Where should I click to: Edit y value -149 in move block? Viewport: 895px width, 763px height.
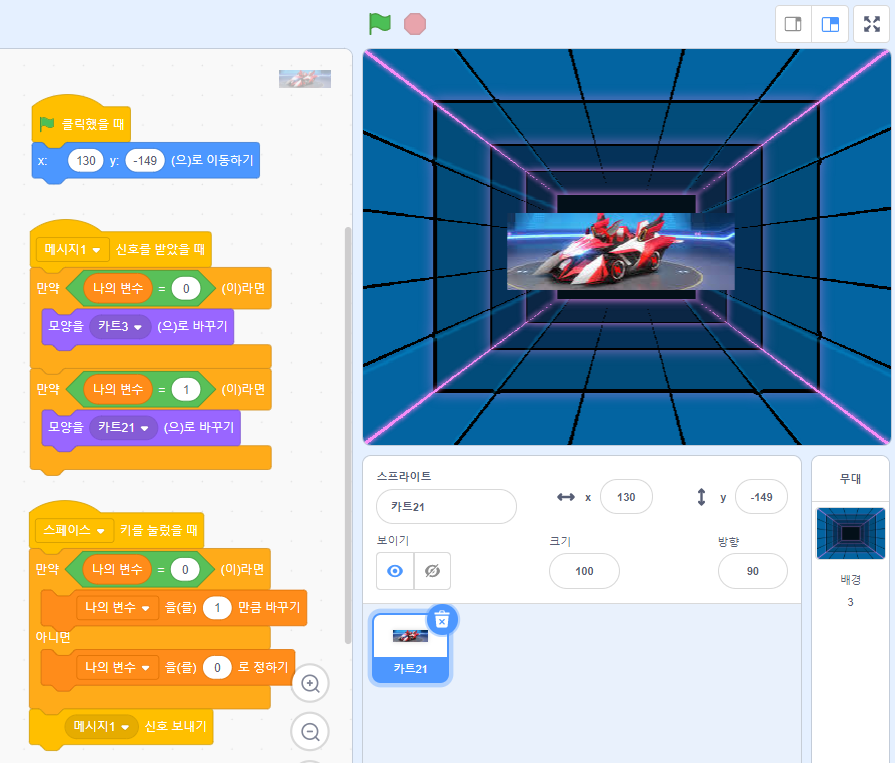pos(145,160)
